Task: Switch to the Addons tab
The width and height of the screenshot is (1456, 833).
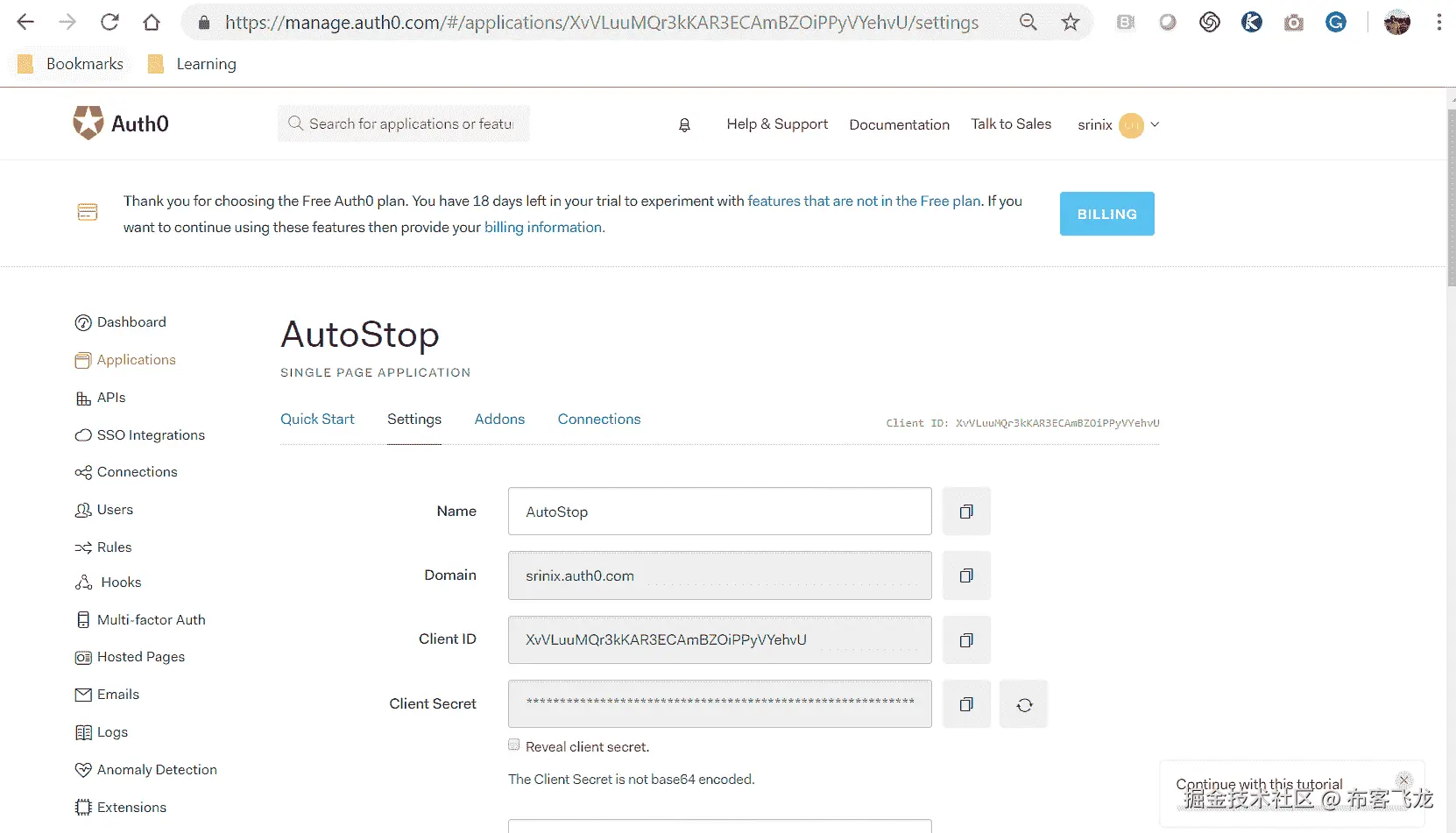Action: coord(499,420)
